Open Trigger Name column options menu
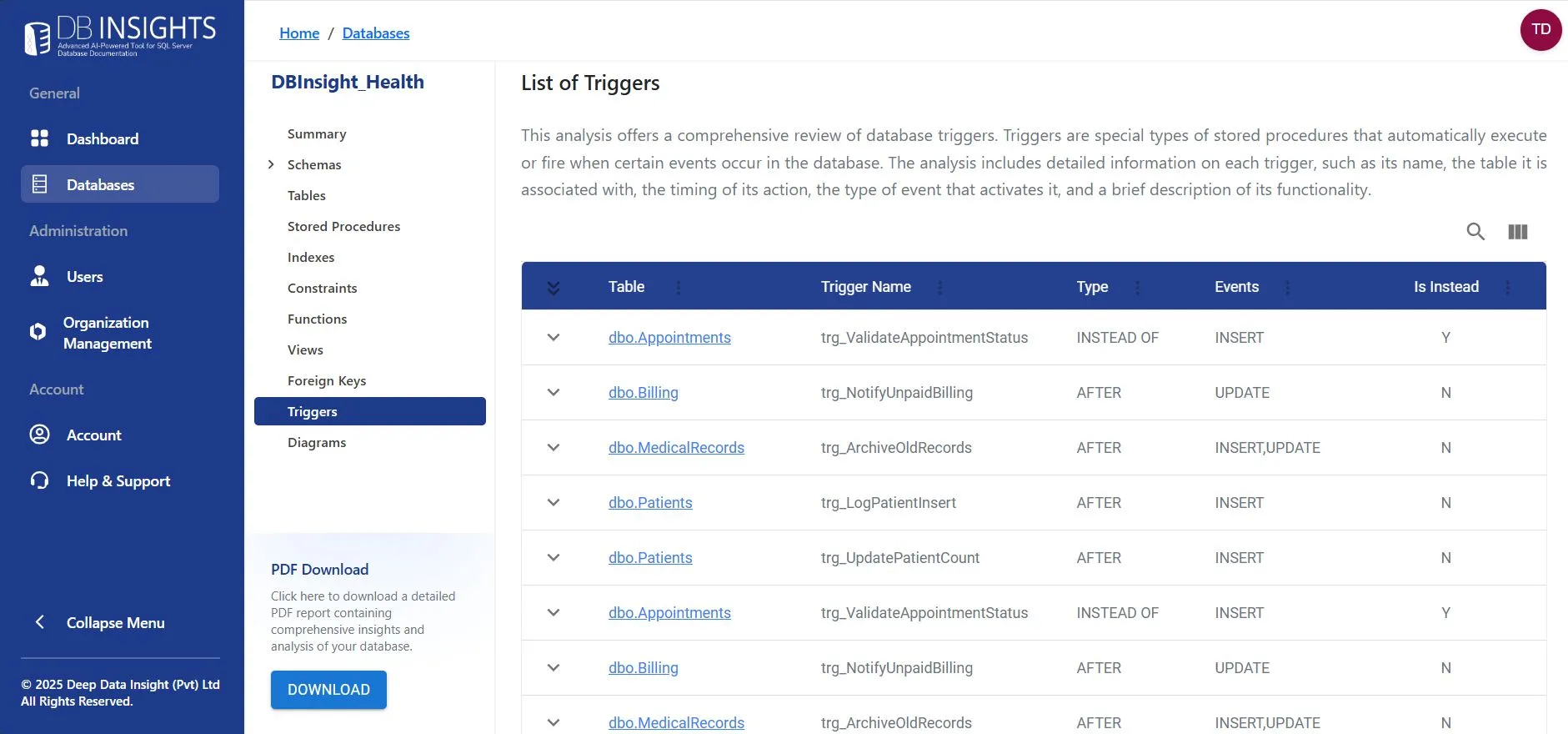Viewport: 1568px width, 734px height. pos(940,287)
